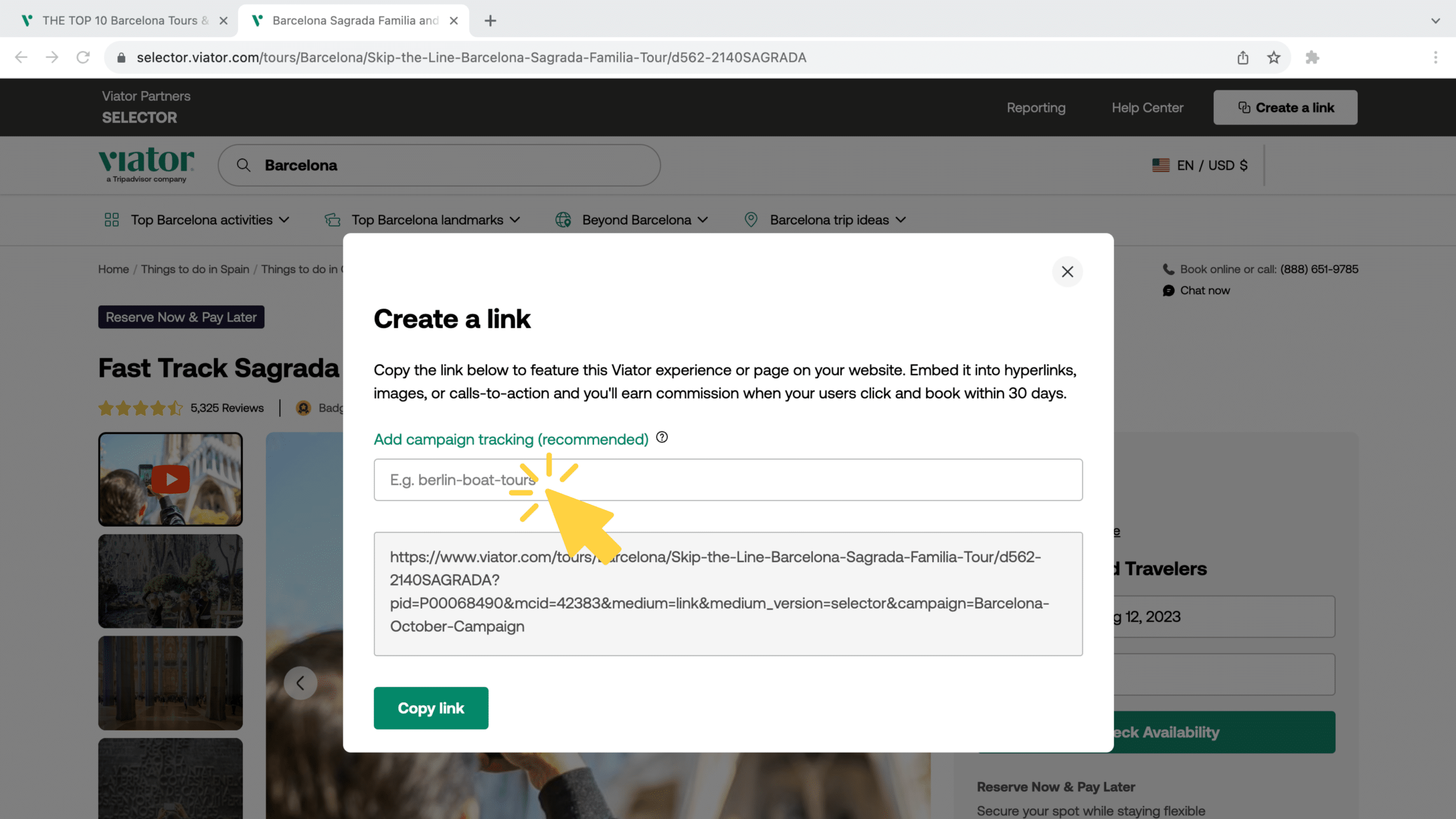The height and width of the screenshot is (819, 1456).
Task: Click the Check Availability button
Action: tap(1224, 732)
